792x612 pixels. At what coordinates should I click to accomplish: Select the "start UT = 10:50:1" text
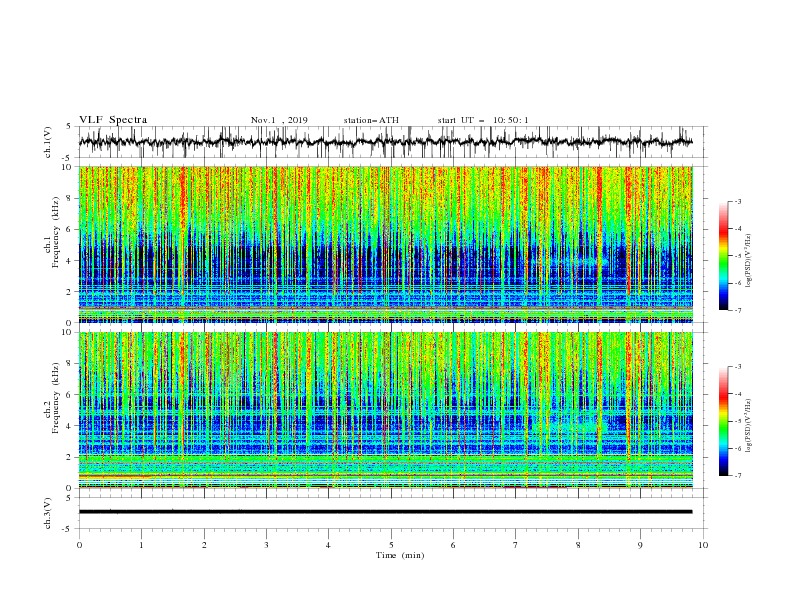(483, 120)
